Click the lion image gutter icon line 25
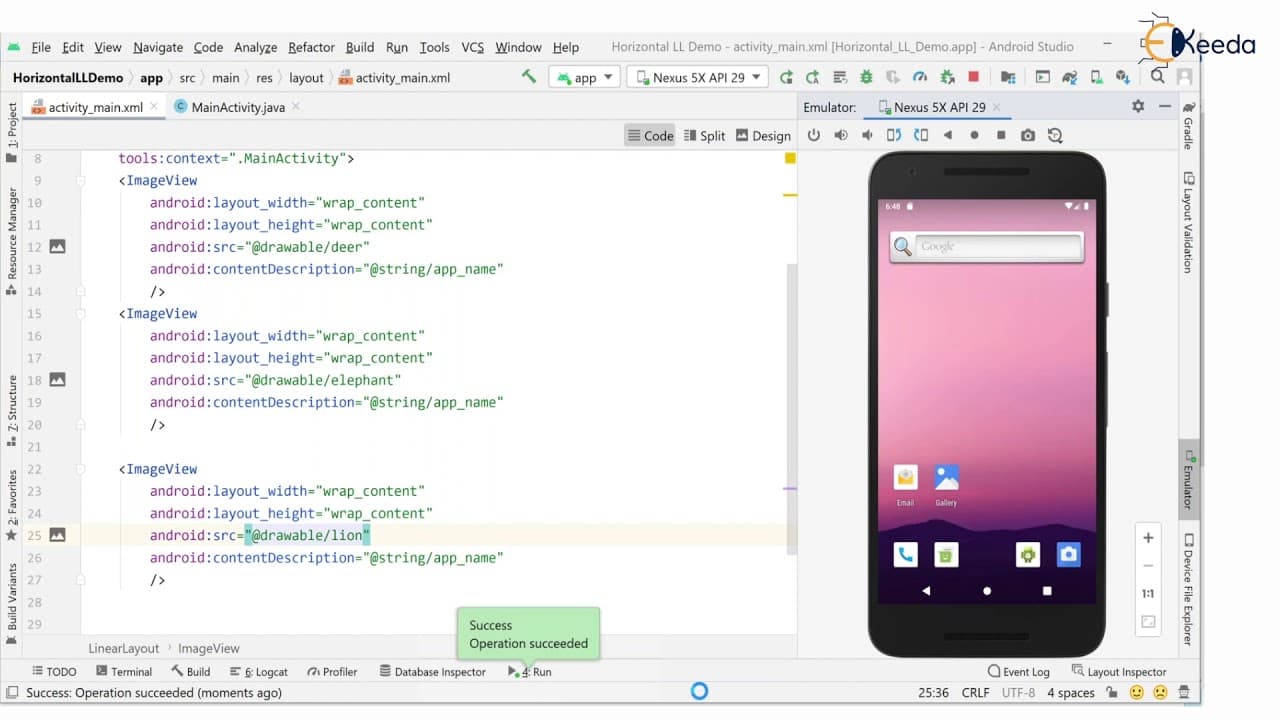 click(58, 535)
